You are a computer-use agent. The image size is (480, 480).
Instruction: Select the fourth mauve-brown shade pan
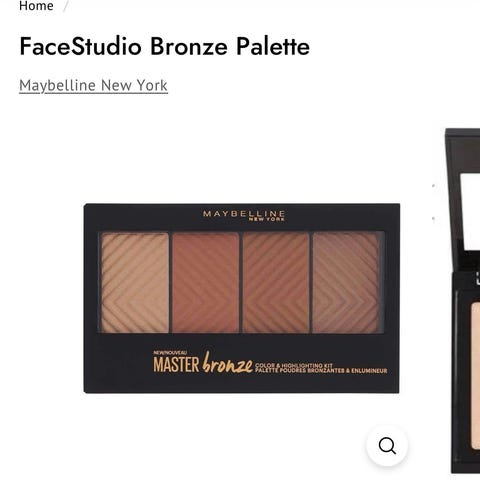click(346, 283)
